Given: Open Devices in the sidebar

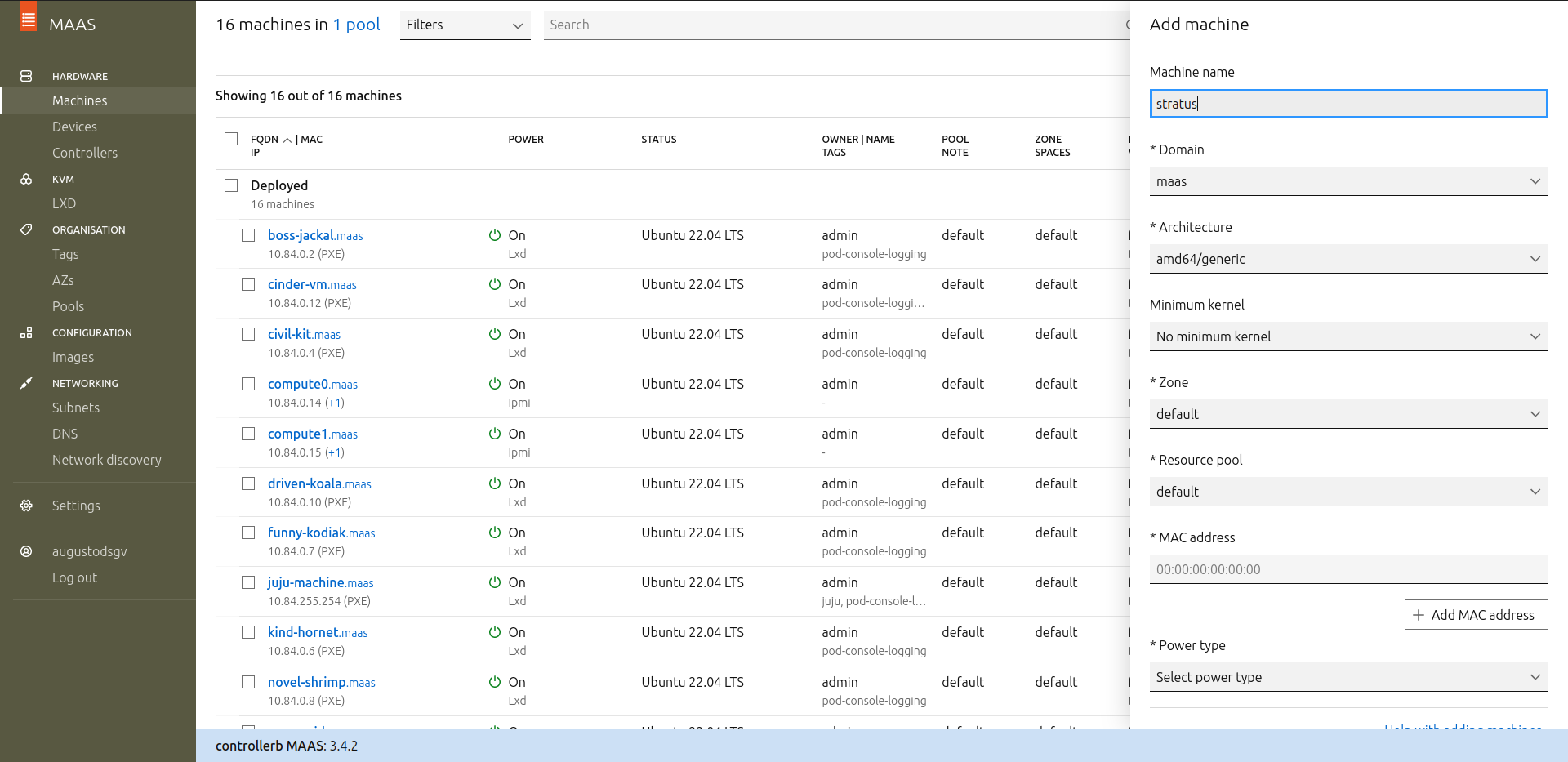Looking at the screenshot, I should 74,127.
